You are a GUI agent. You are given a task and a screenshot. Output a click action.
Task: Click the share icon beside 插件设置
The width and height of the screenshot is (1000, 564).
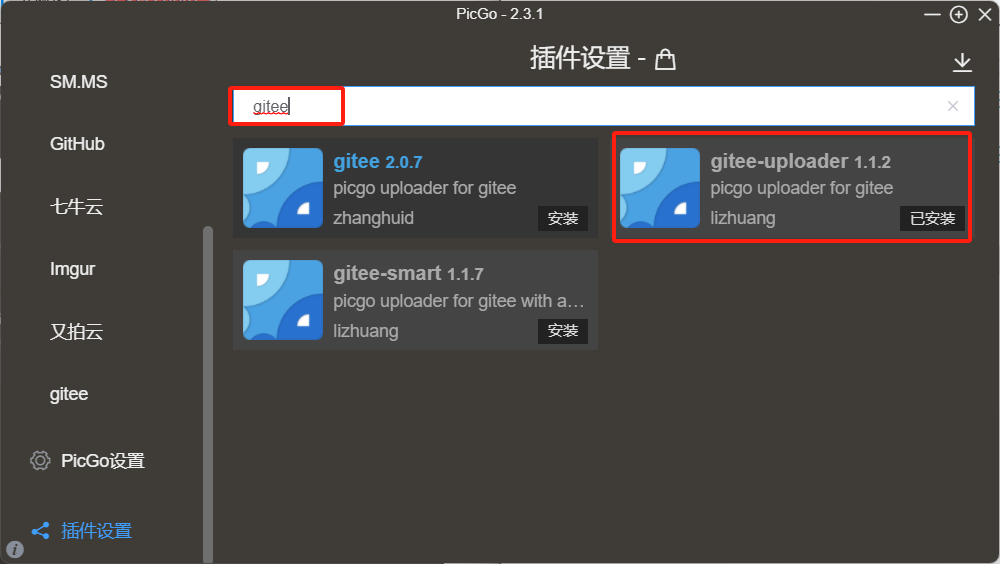tap(41, 530)
